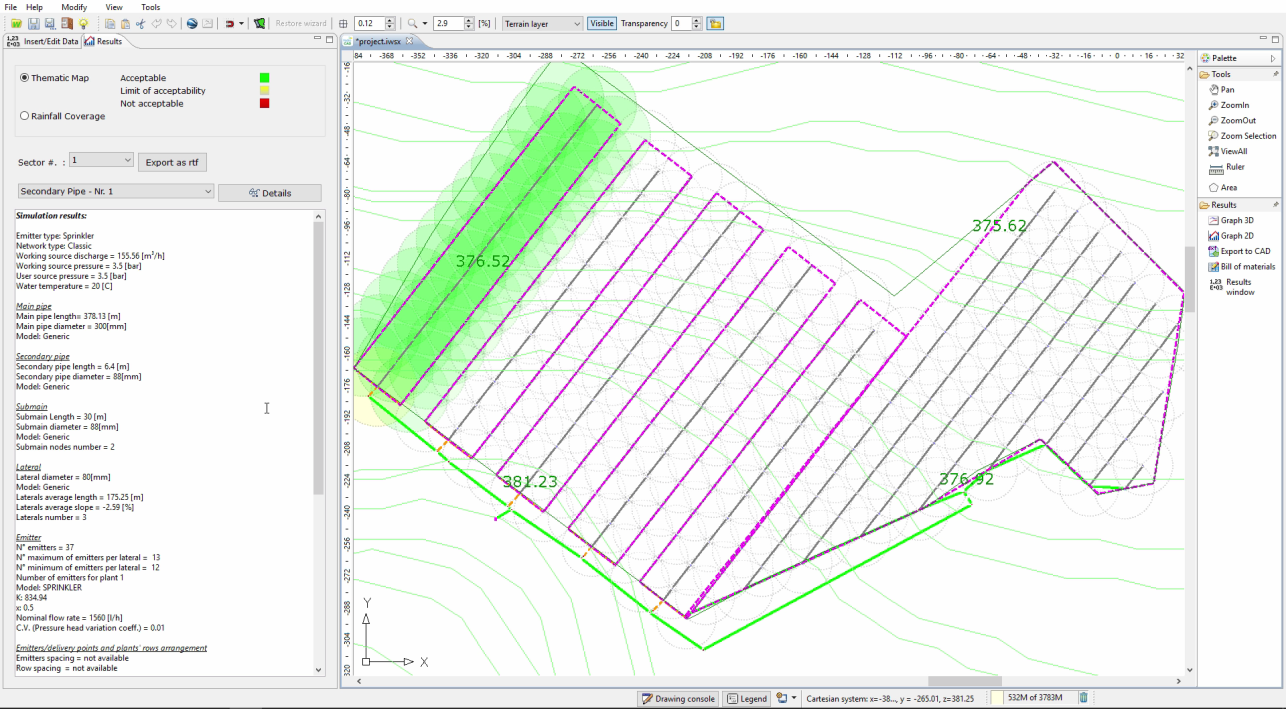This screenshot has height=709, width=1286.
Task: Select the Pan tool in the palette
Action: pos(1227,90)
